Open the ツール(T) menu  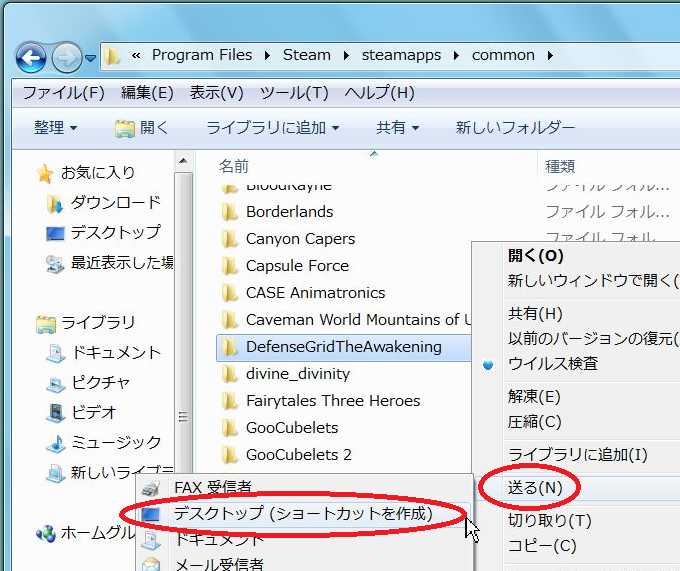coord(294,92)
